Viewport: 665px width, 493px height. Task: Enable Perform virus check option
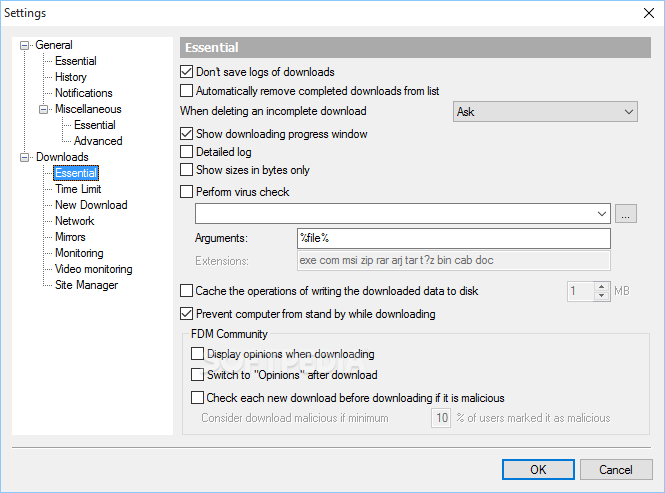[186, 192]
